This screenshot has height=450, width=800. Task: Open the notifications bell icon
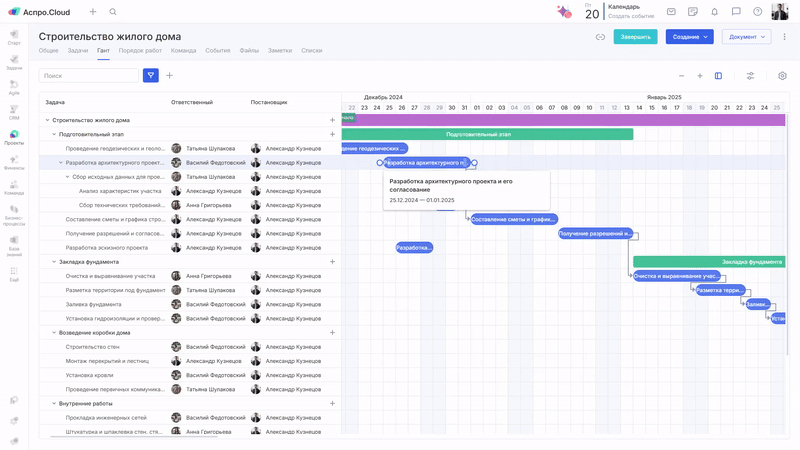point(714,12)
